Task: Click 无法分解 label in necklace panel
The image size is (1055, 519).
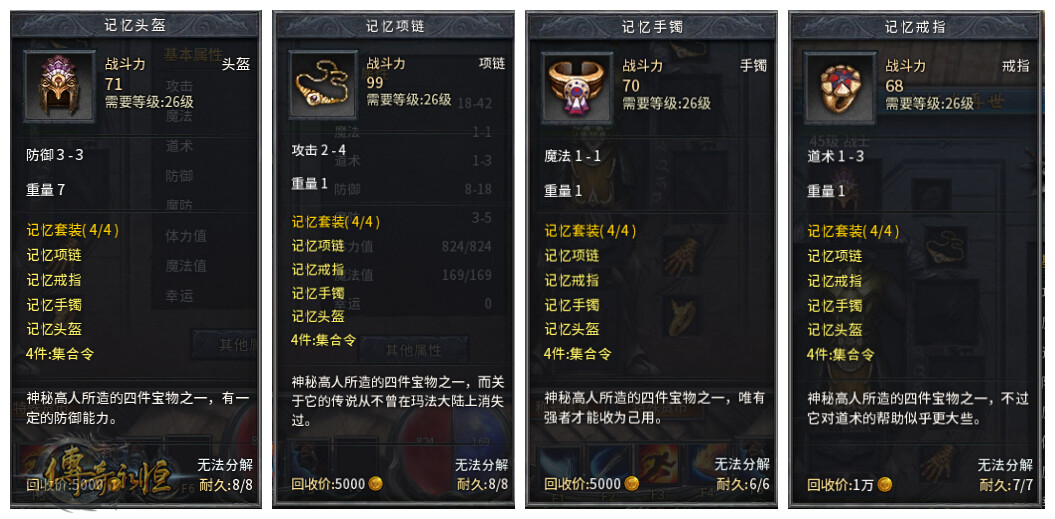Action: click(x=482, y=465)
